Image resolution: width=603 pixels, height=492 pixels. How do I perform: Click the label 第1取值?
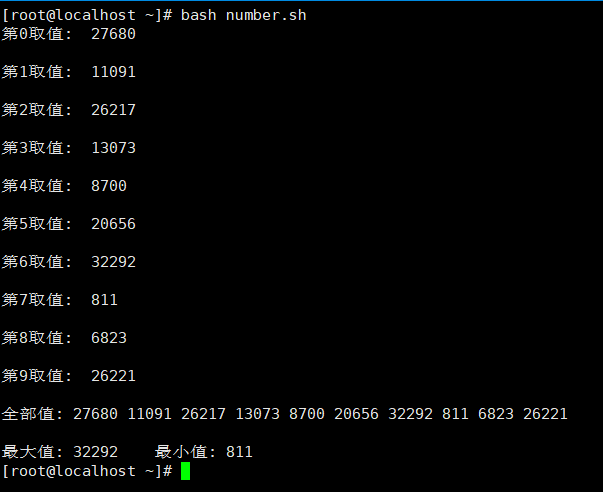click(37, 72)
